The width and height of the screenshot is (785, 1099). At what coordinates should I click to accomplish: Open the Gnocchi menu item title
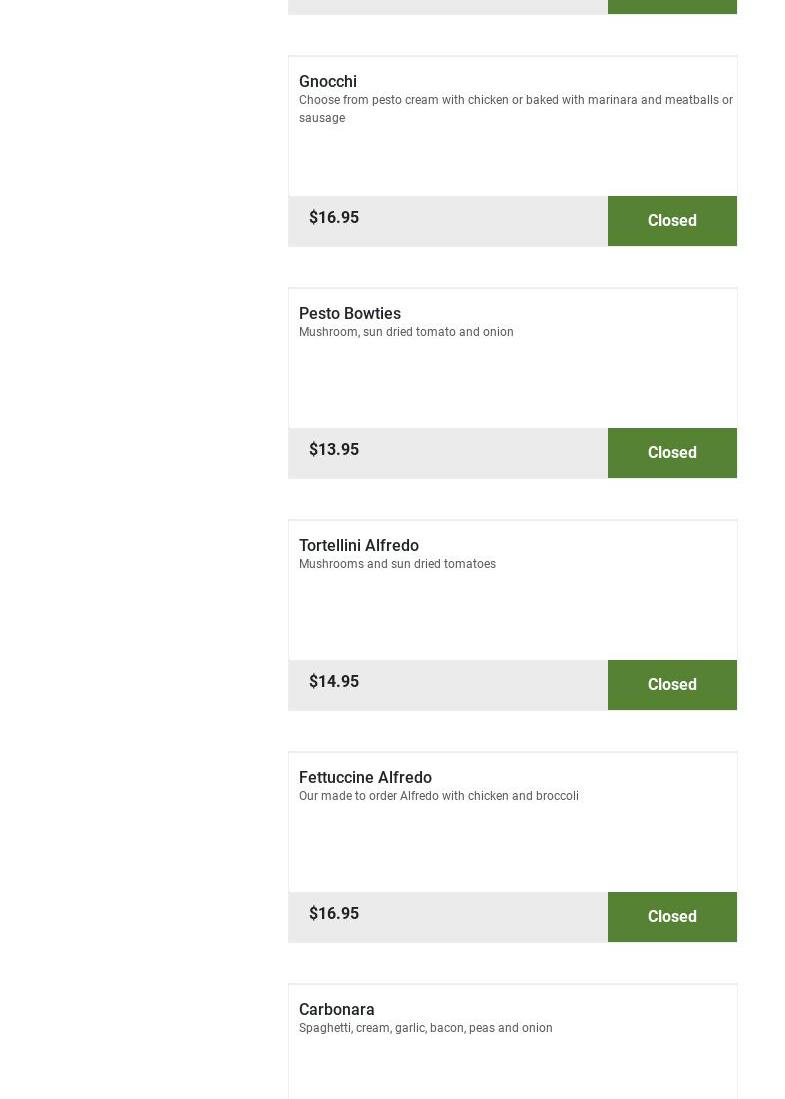click(x=328, y=82)
